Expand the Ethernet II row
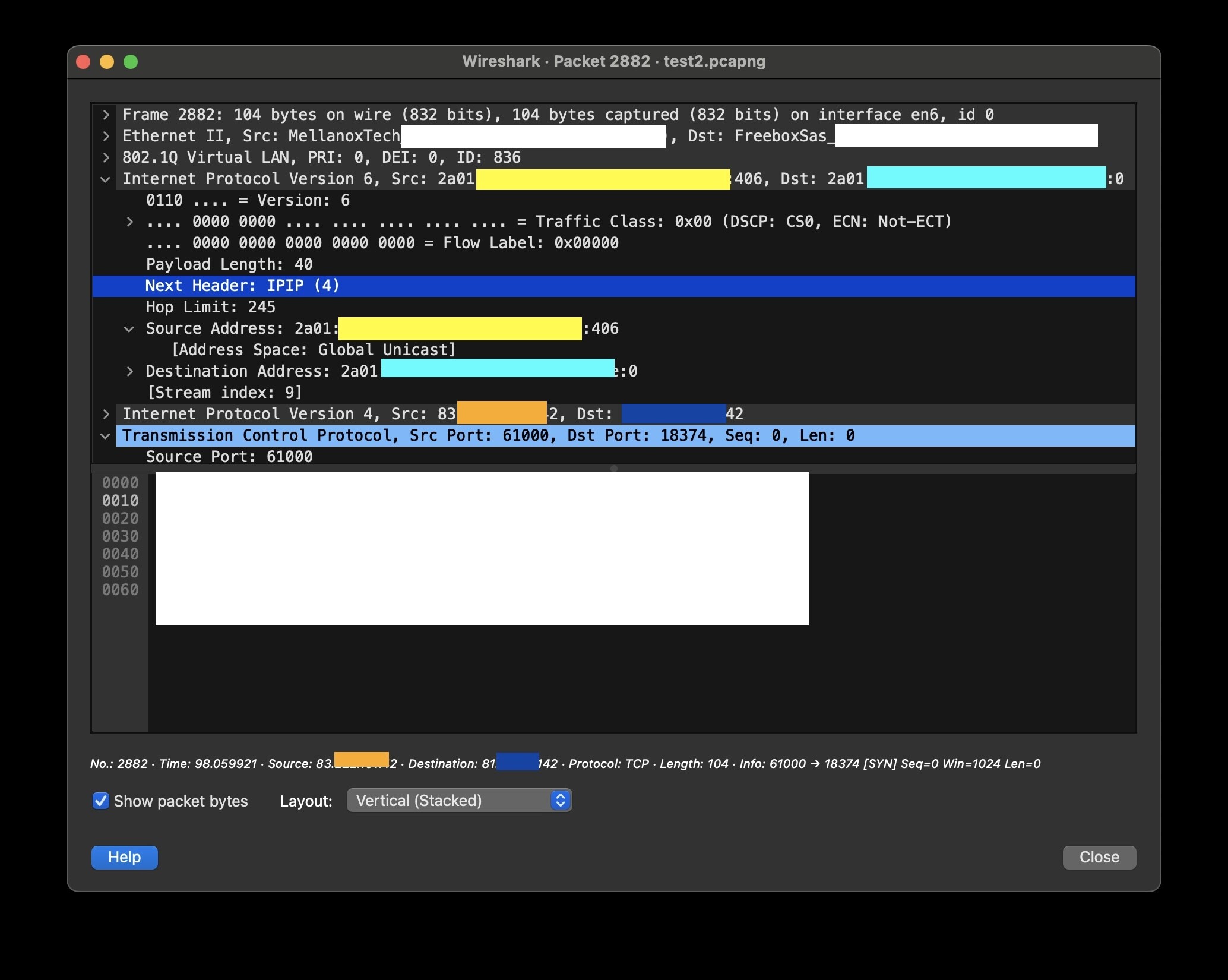Screen dimensions: 1228x980 (106, 136)
